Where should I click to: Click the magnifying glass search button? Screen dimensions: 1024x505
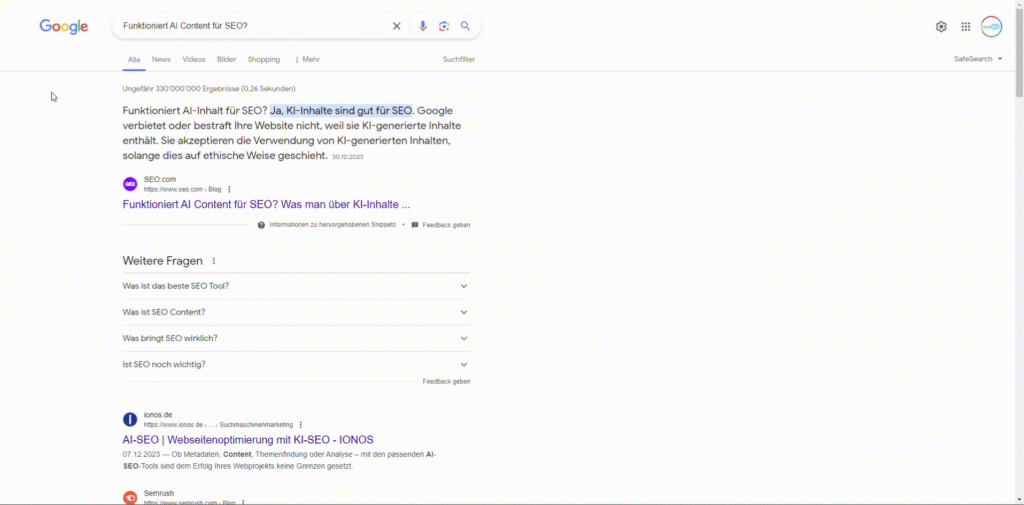[x=465, y=26]
